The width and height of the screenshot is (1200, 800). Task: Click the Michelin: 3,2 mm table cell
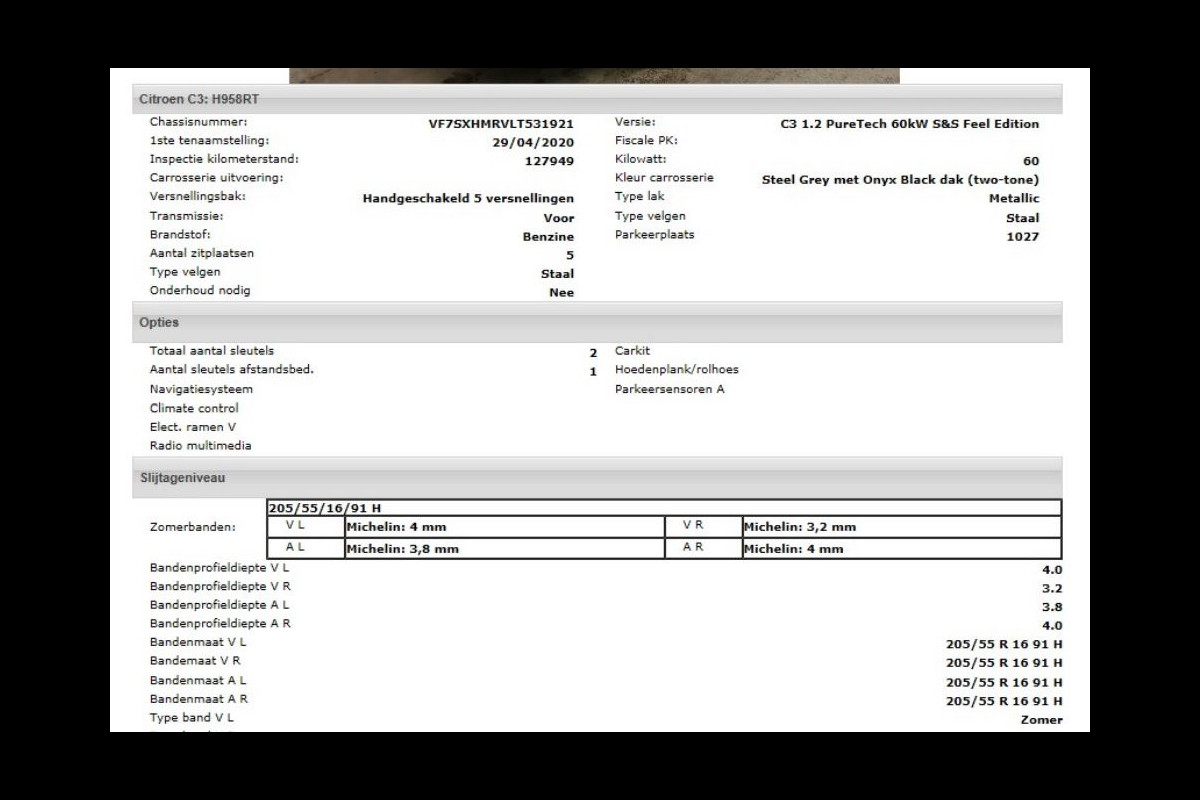(900, 527)
